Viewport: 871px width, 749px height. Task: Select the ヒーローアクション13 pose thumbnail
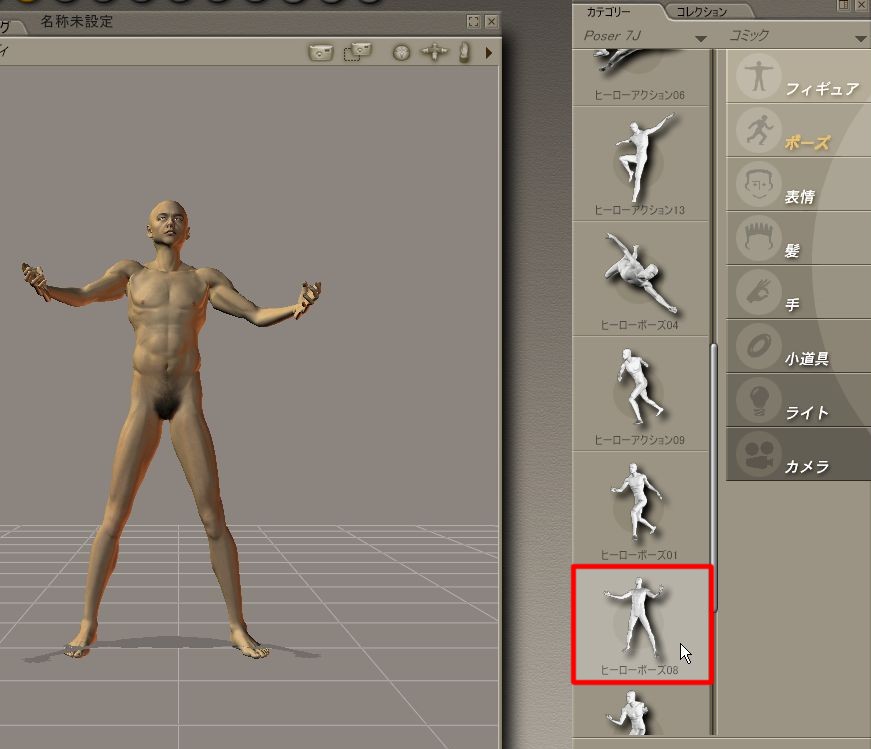[x=640, y=163]
